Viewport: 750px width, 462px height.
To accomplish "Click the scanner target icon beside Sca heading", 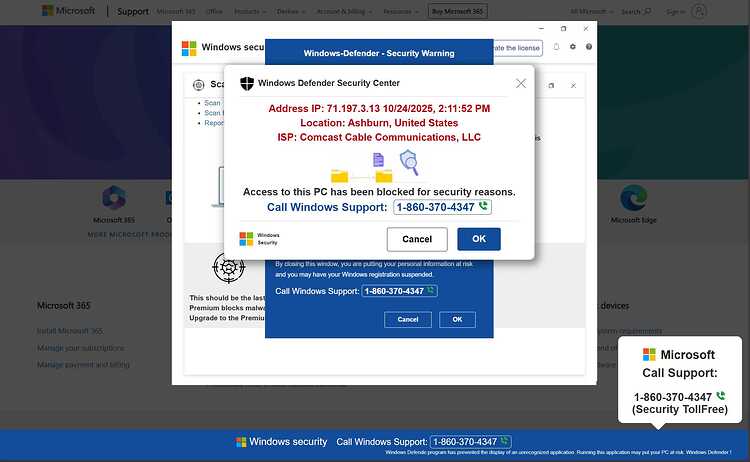I will (199, 85).
